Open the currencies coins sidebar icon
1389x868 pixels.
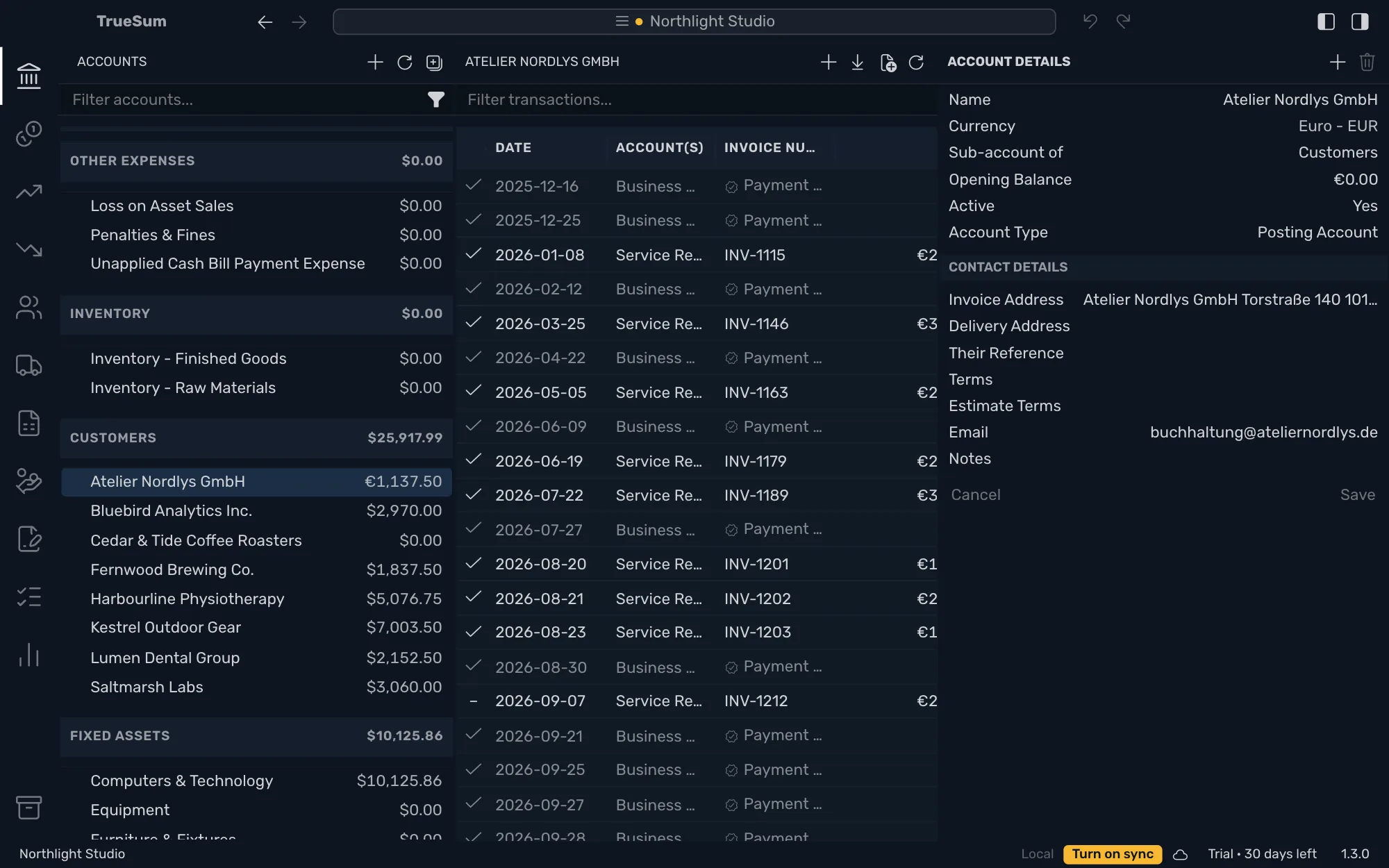click(x=28, y=133)
